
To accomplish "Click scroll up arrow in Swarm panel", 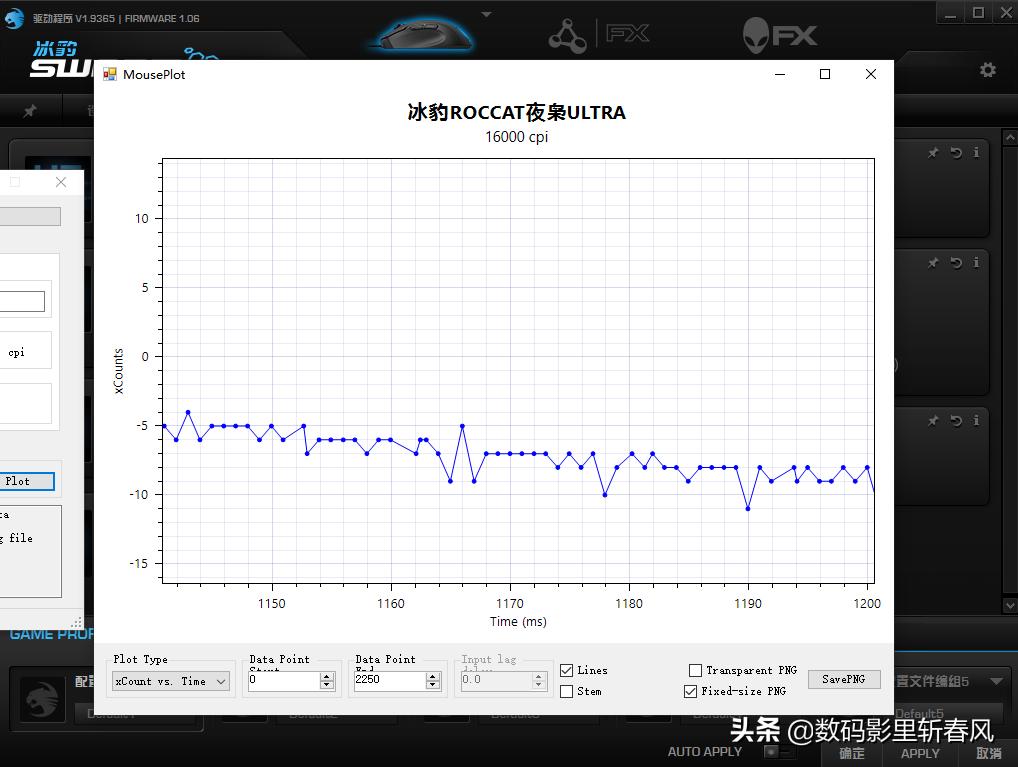I will click(x=1010, y=138).
